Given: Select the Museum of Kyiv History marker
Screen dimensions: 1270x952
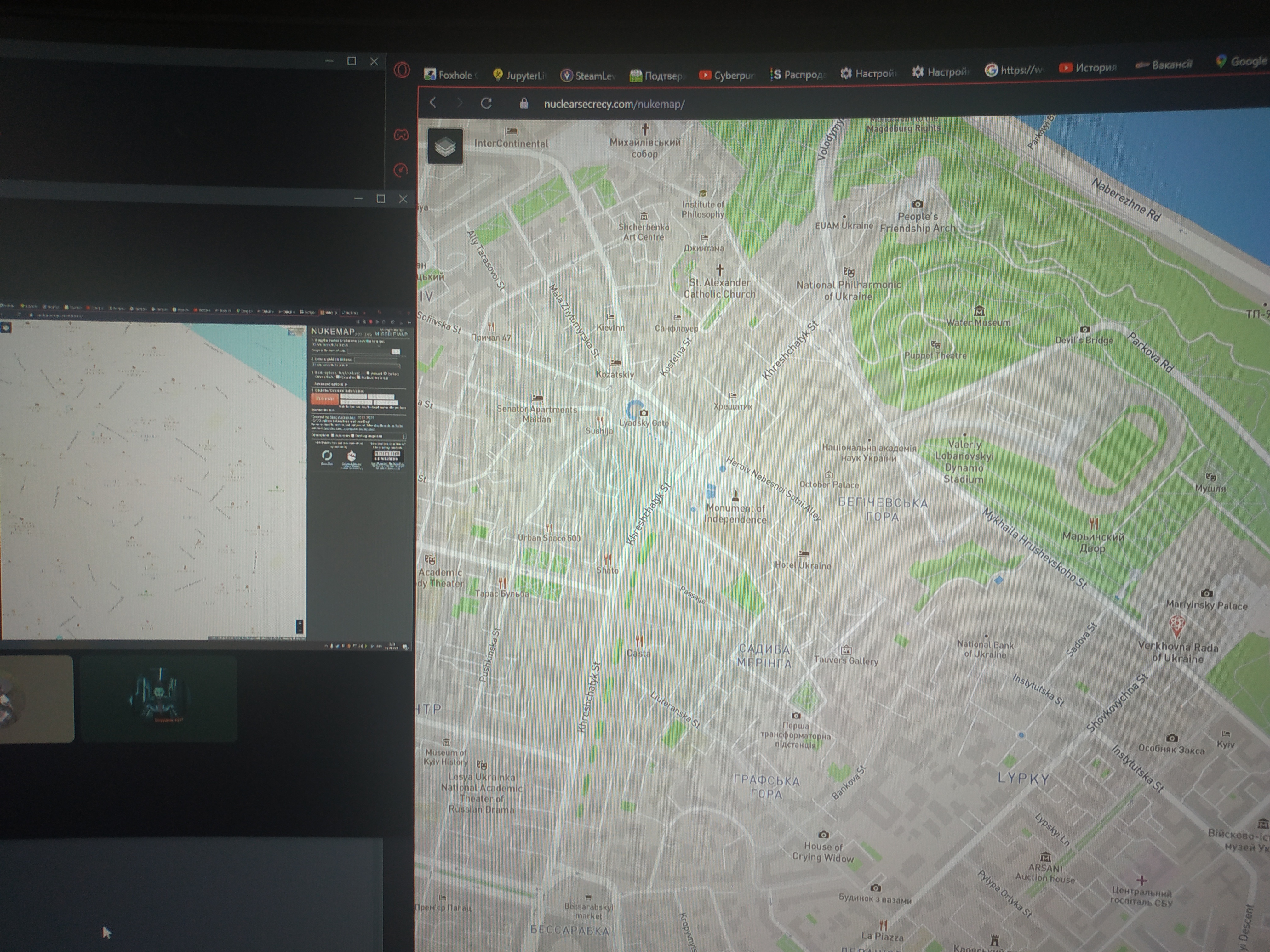Looking at the screenshot, I should [x=446, y=742].
